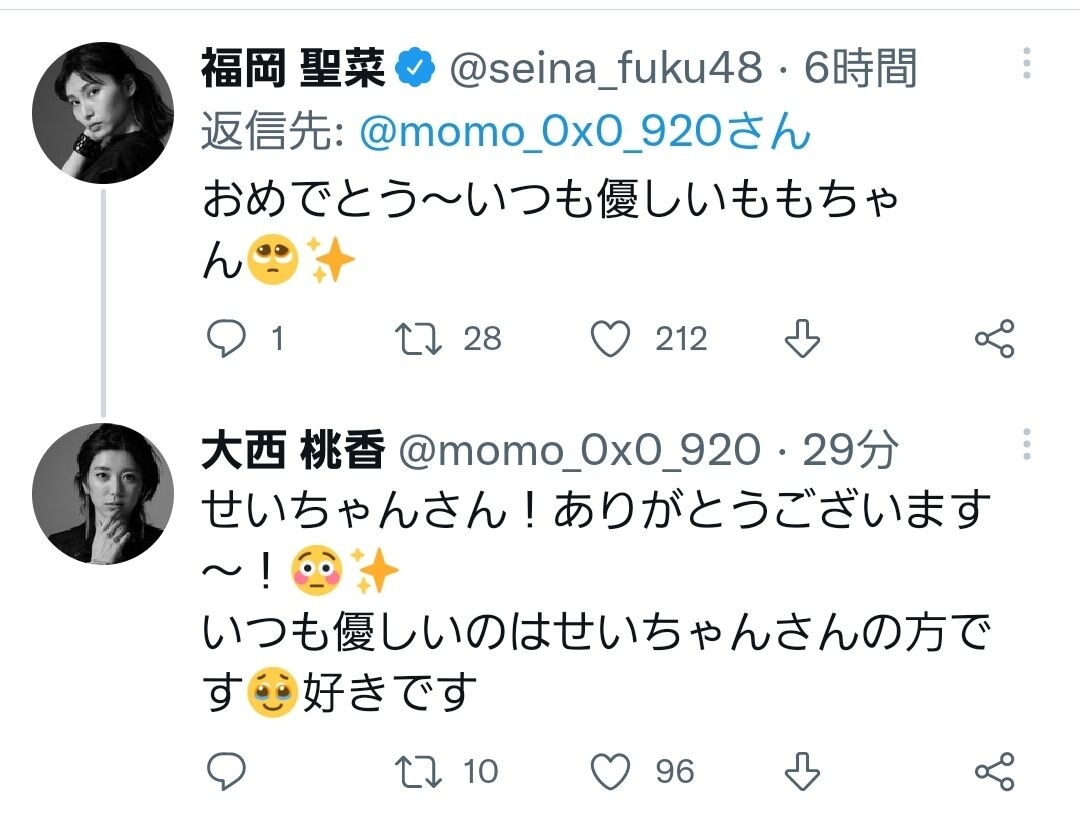
Task: Download media from 福岡 聖菜's tweet
Action: click(802, 340)
